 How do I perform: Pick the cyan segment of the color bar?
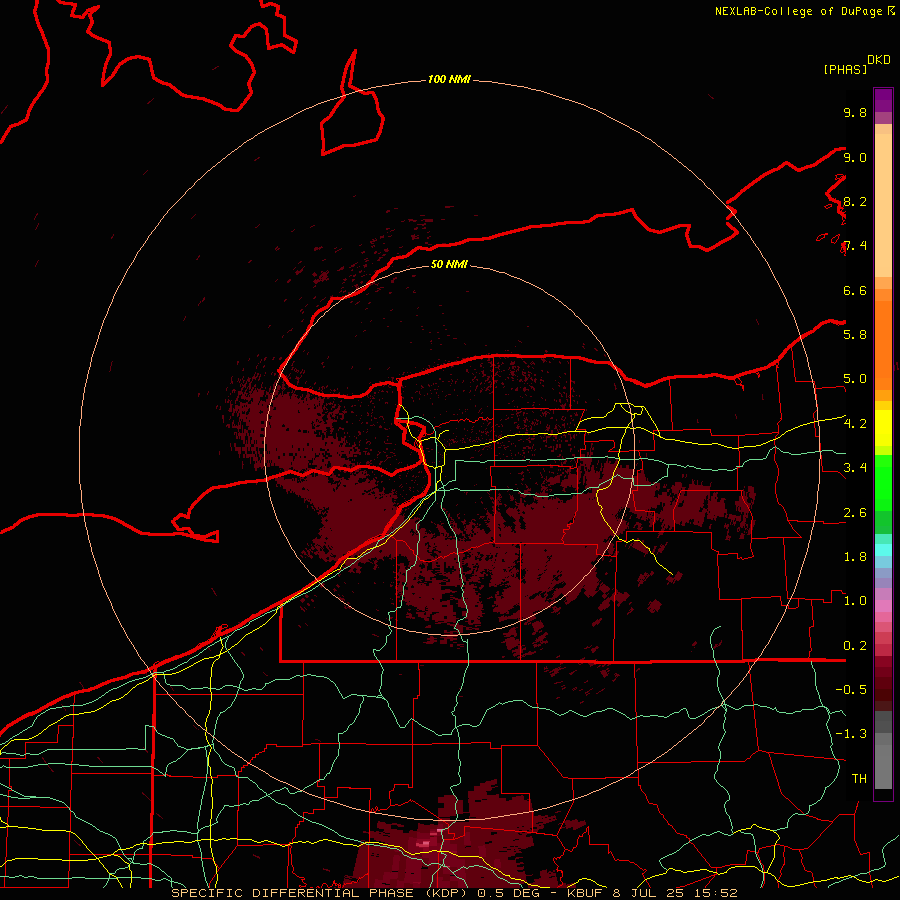coord(883,550)
